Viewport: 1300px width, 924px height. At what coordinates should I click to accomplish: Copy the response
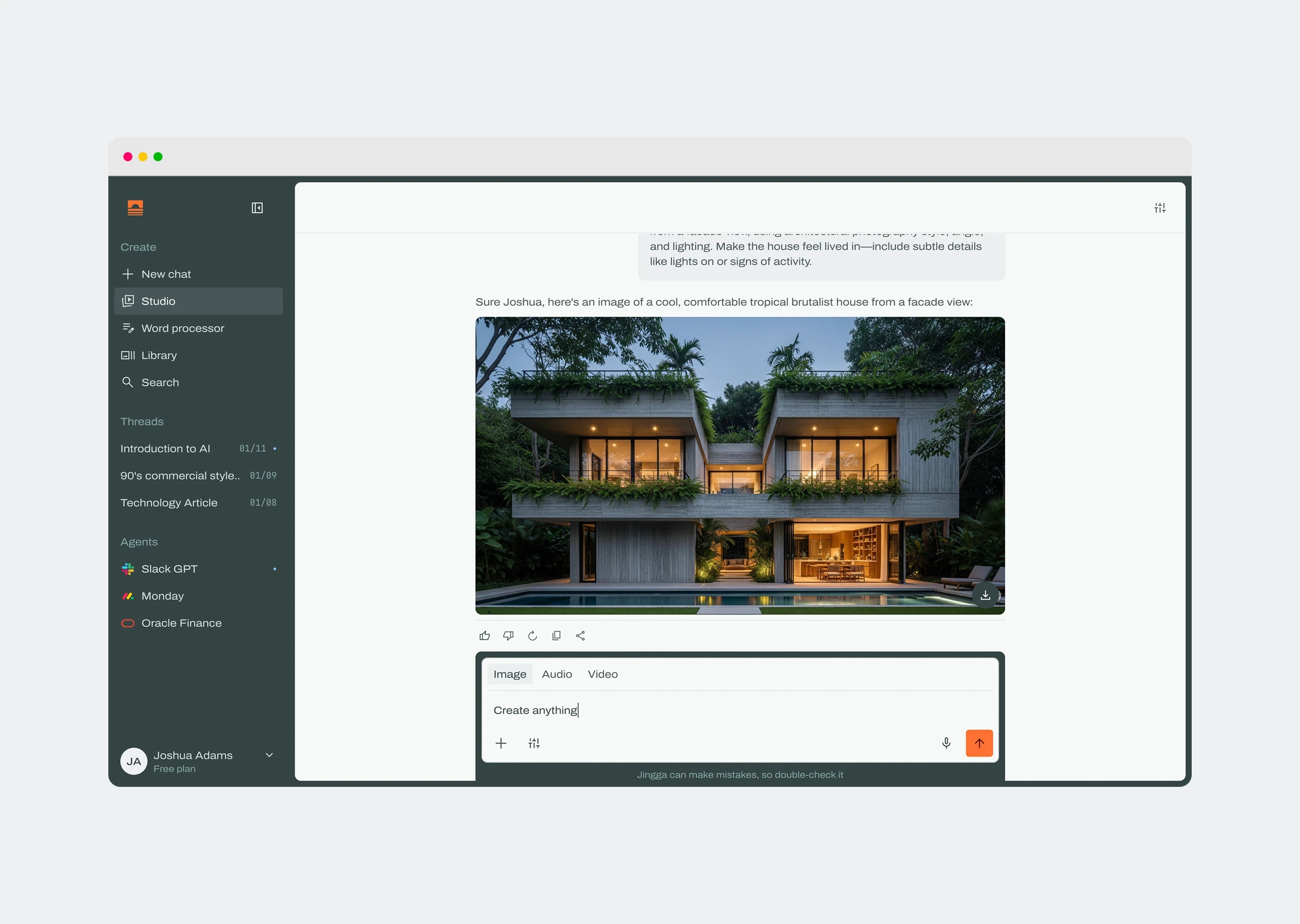click(556, 636)
